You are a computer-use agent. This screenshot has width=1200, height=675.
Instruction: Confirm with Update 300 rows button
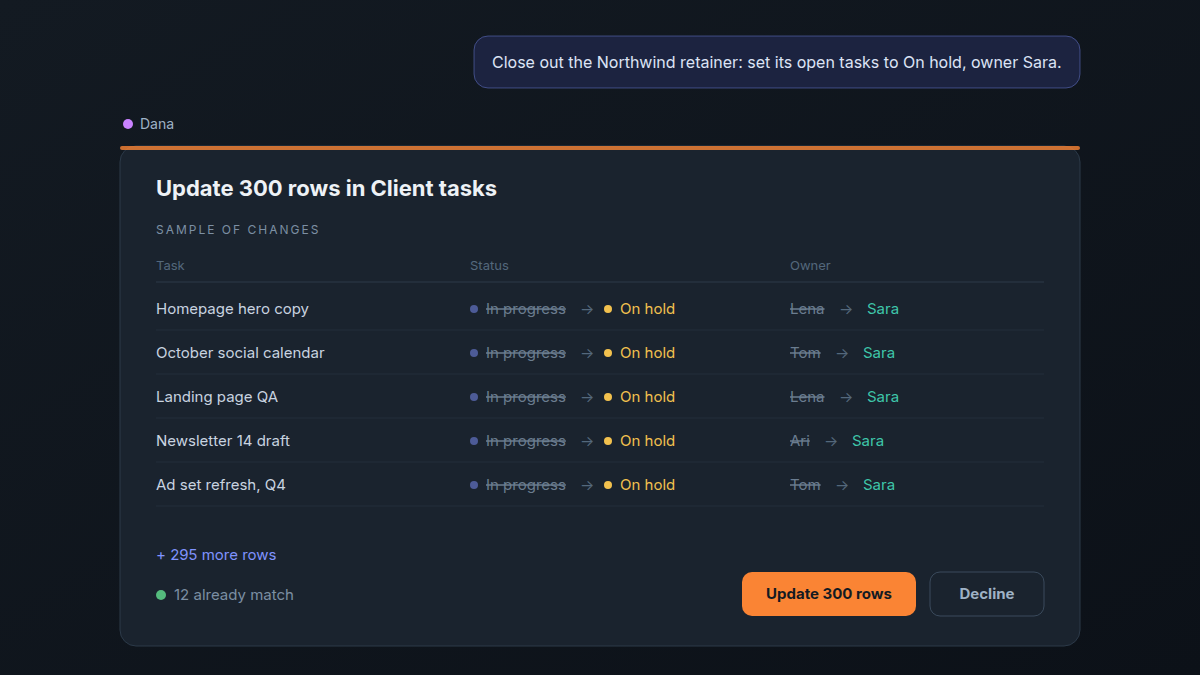point(829,594)
